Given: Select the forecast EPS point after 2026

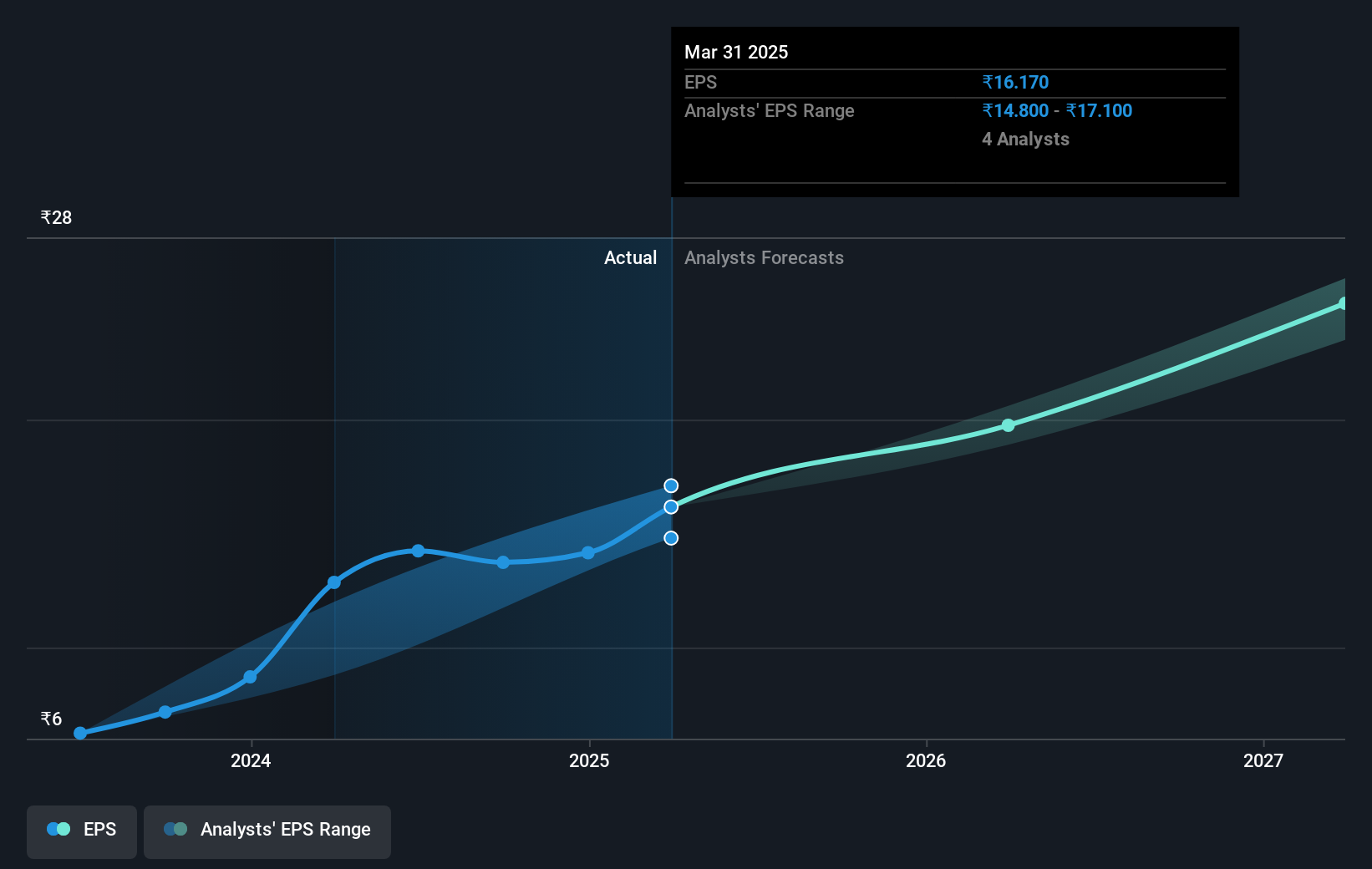Looking at the screenshot, I should click(1009, 425).
